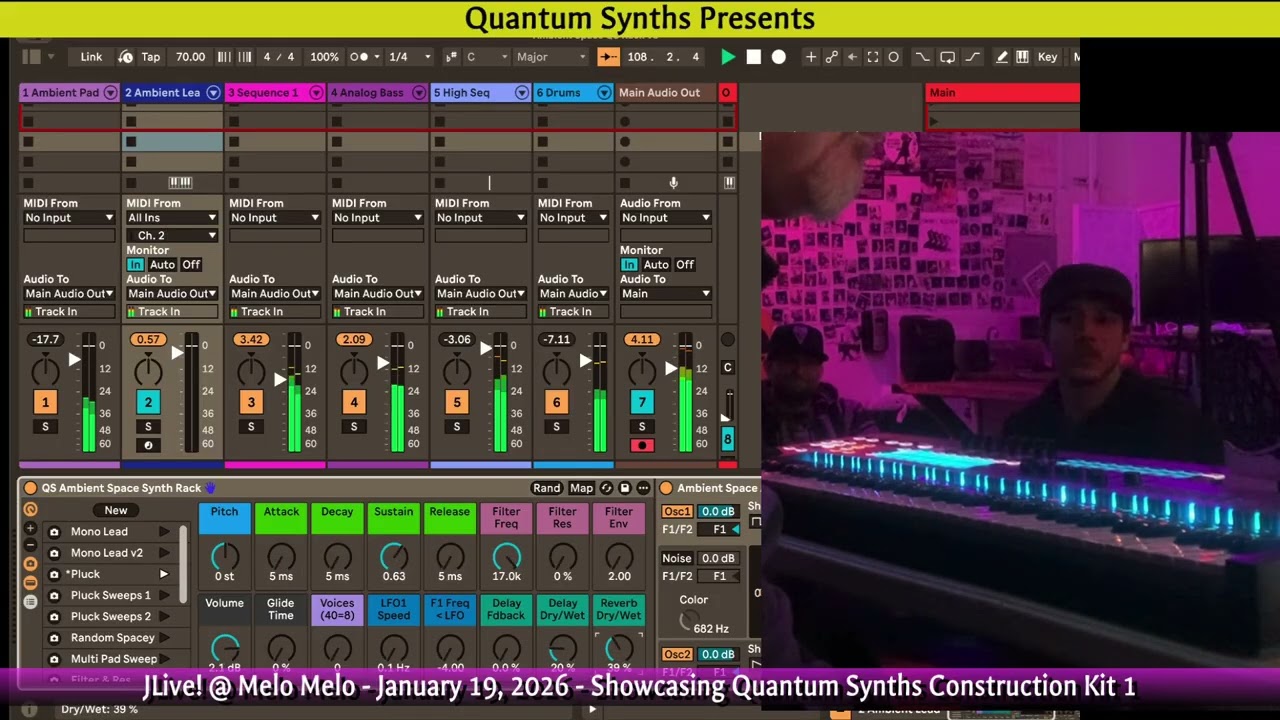This screenshot has width=1280, height=720.
Task: Click the Filter Freq macro knob
Action: [506, 556]
